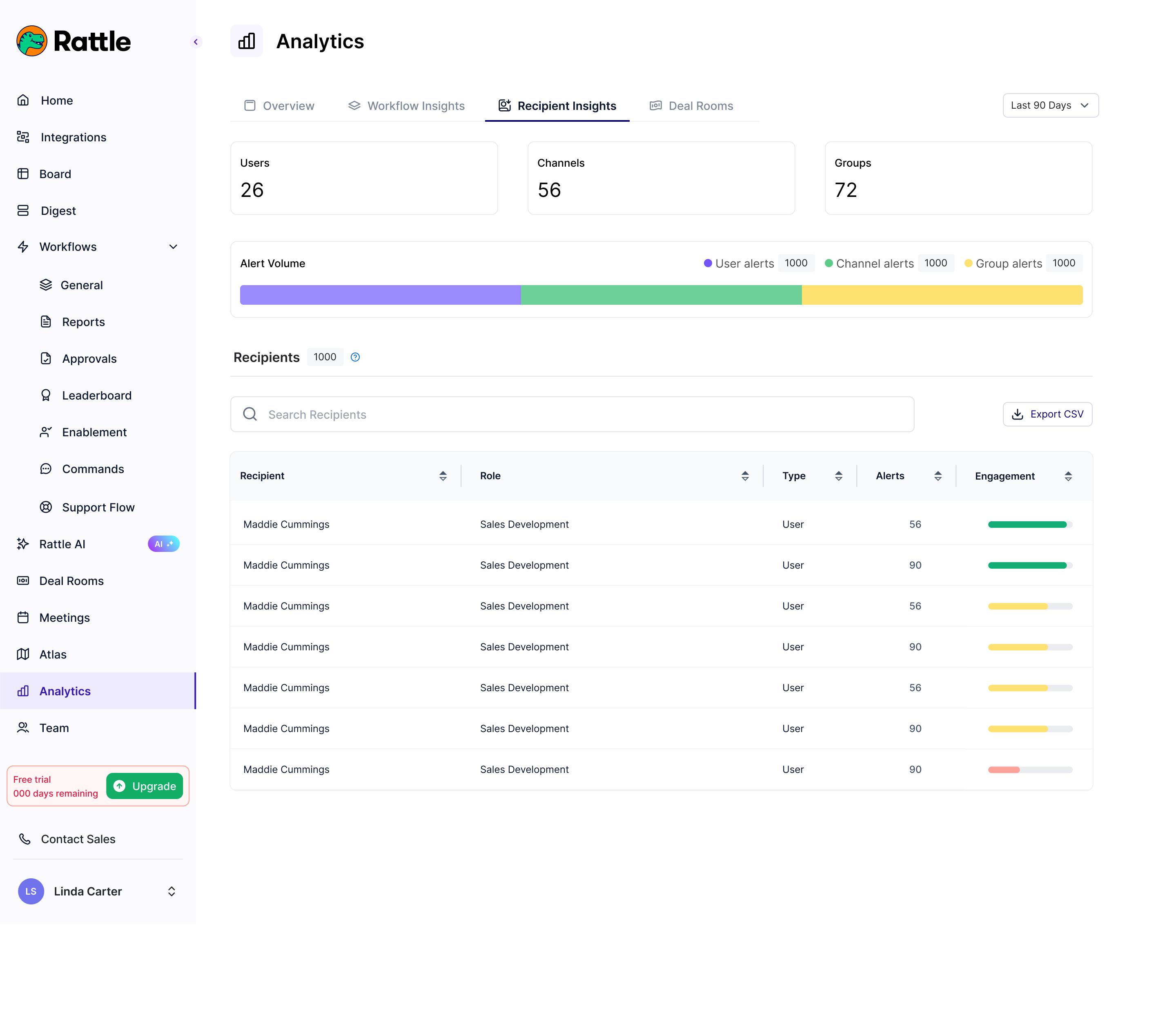Sort the table by Alerts column
The image size is (1176, 1018).
(938, 476)
